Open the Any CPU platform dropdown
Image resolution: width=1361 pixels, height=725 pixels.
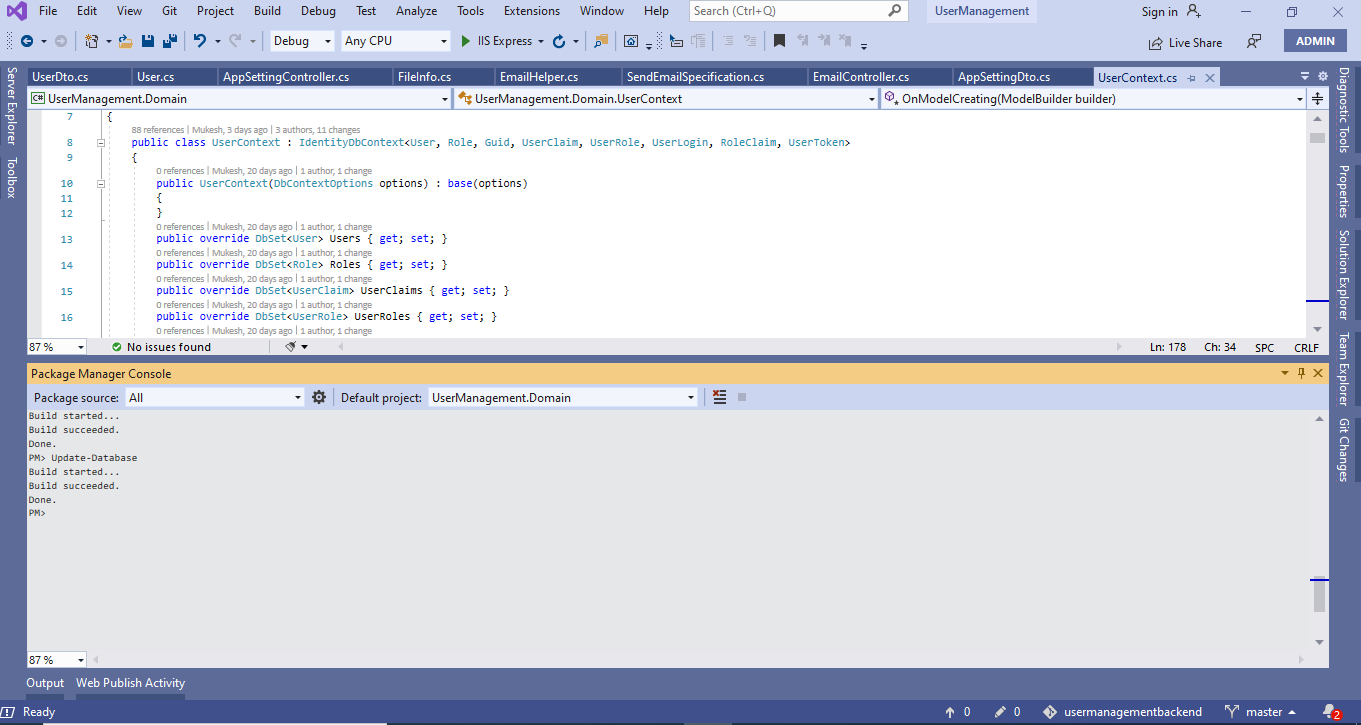(x=396, y=41)
